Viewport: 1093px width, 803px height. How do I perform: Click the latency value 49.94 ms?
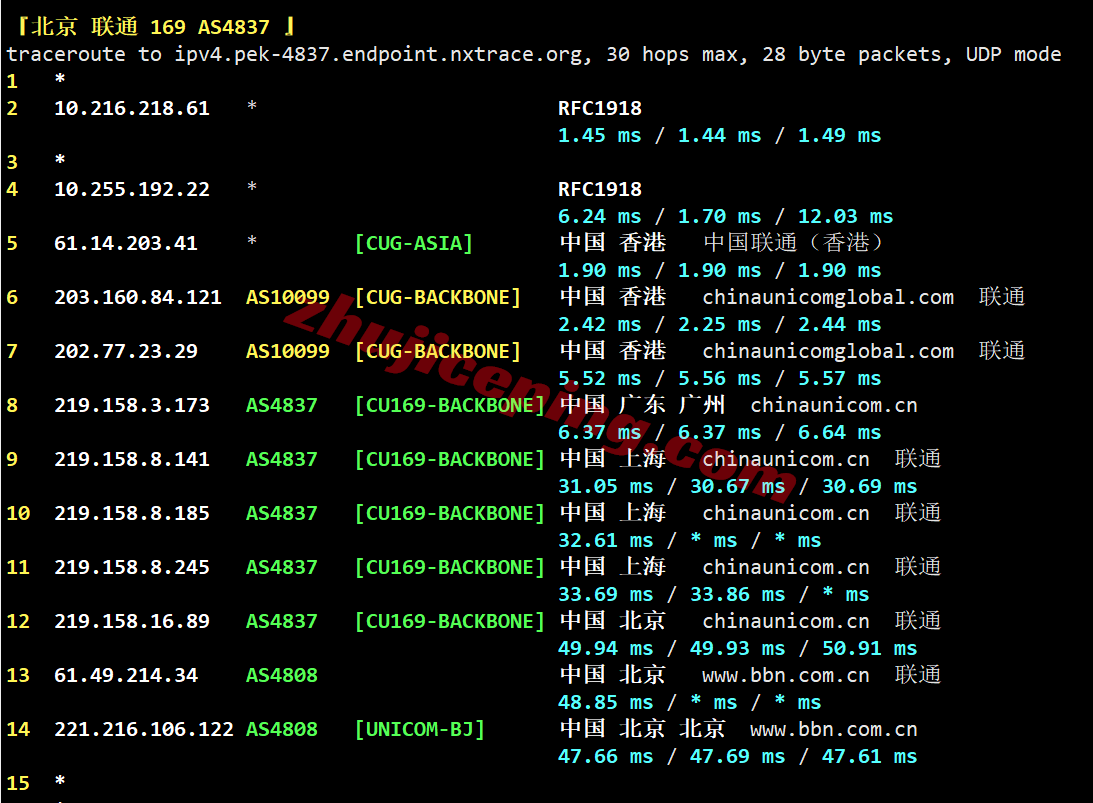(x=606, y=648)
